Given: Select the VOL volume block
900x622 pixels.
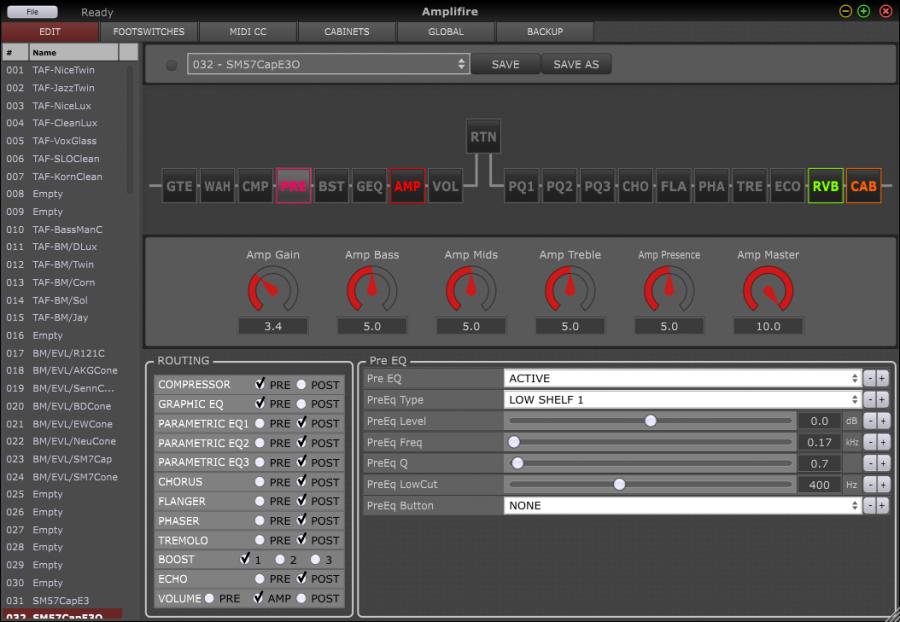Looking at the screenshot, I should pos(445,186).
